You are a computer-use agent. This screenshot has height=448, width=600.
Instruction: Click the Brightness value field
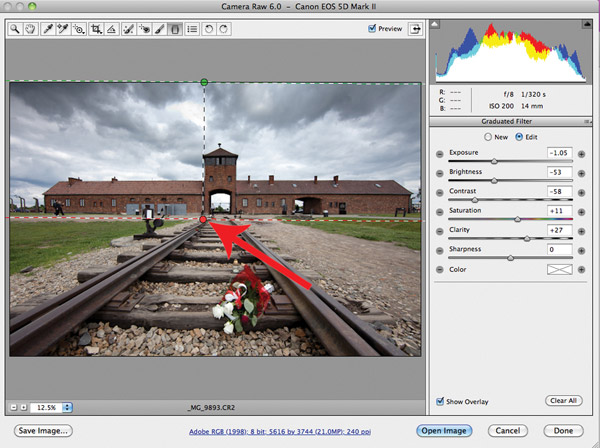point(560,172)
